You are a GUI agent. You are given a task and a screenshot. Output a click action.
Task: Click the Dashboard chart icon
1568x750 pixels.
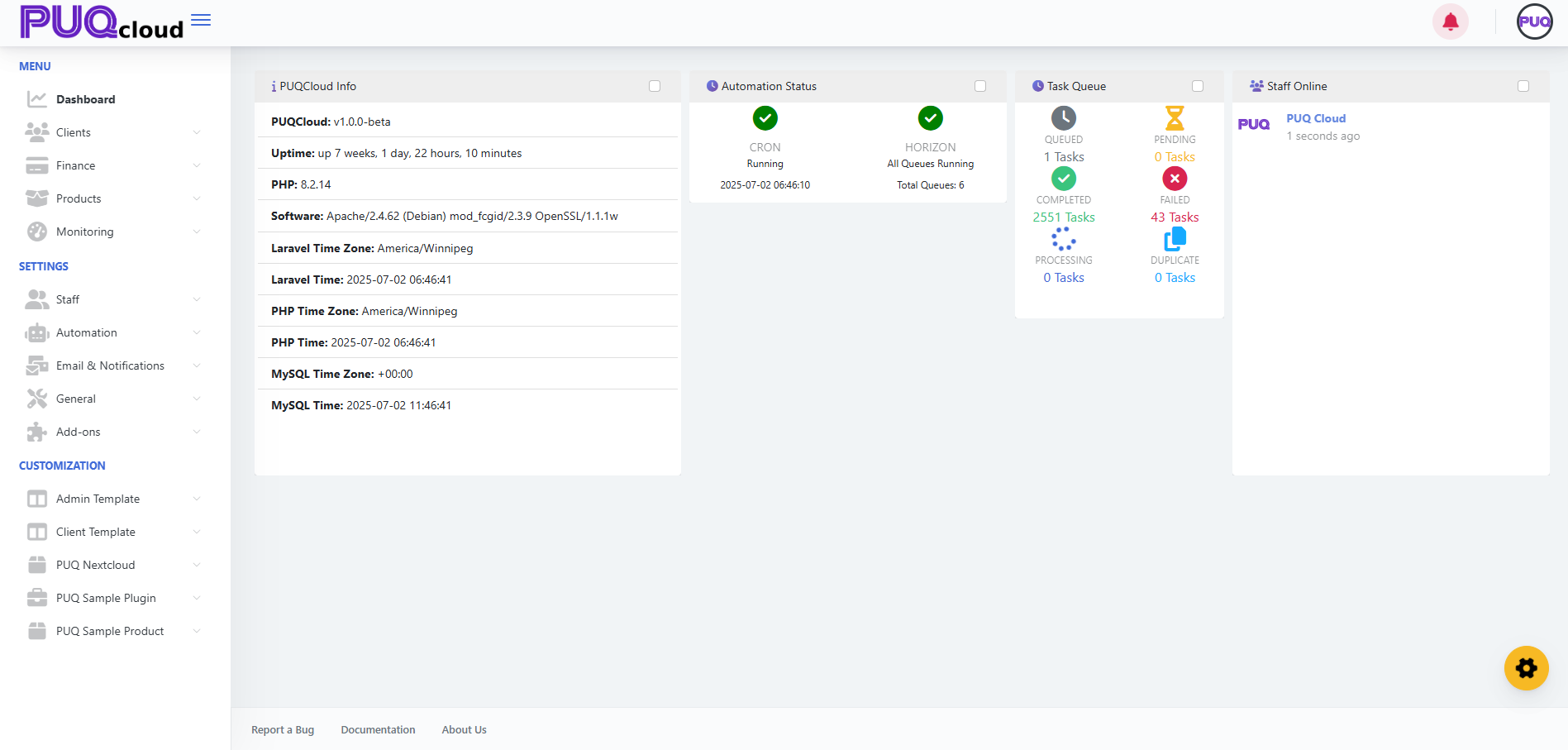(37, 99)
